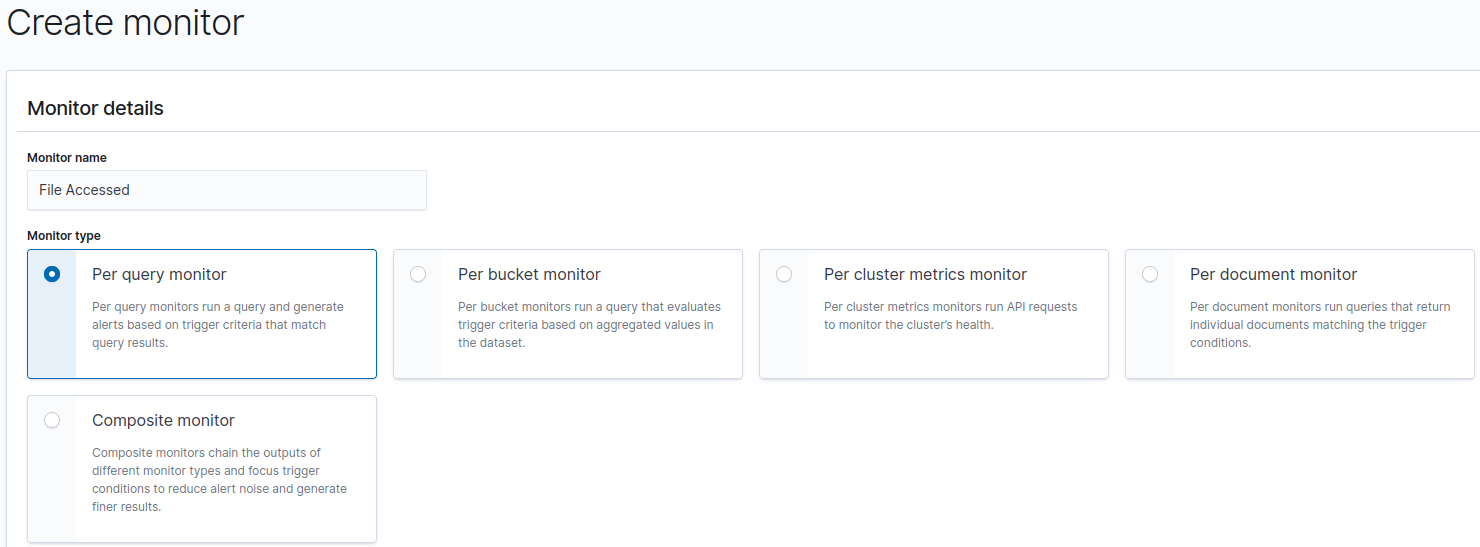
Task: Click the "Composite monitor" card title
Action: click(163, 420)
